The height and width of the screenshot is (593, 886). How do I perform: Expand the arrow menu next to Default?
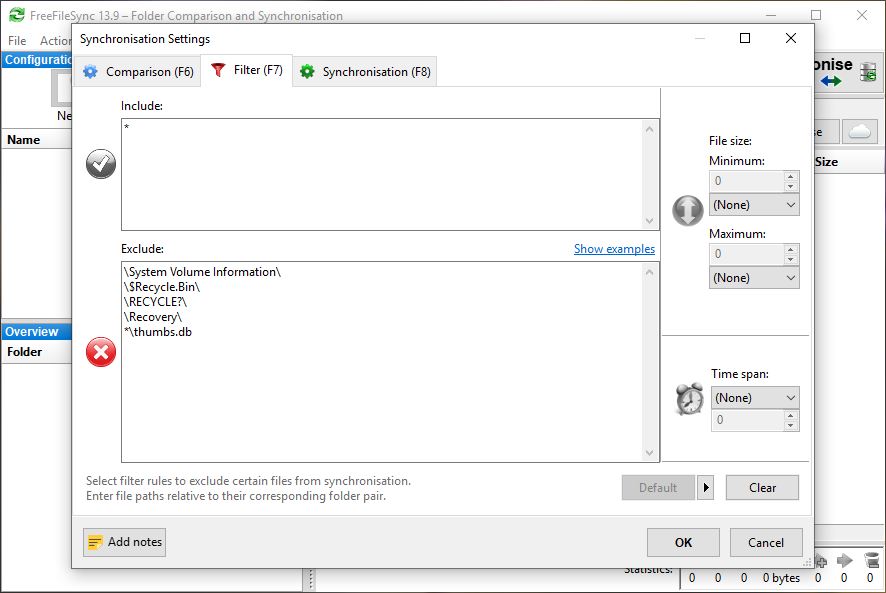coord(706,487)
